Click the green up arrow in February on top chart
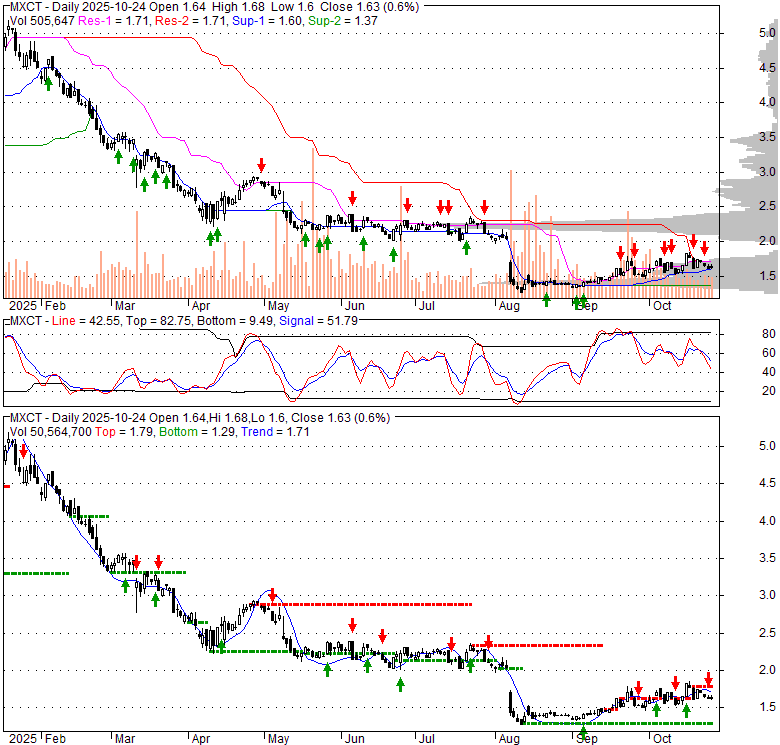This screenshot has height=745, width=780. [x=48, y=84]
